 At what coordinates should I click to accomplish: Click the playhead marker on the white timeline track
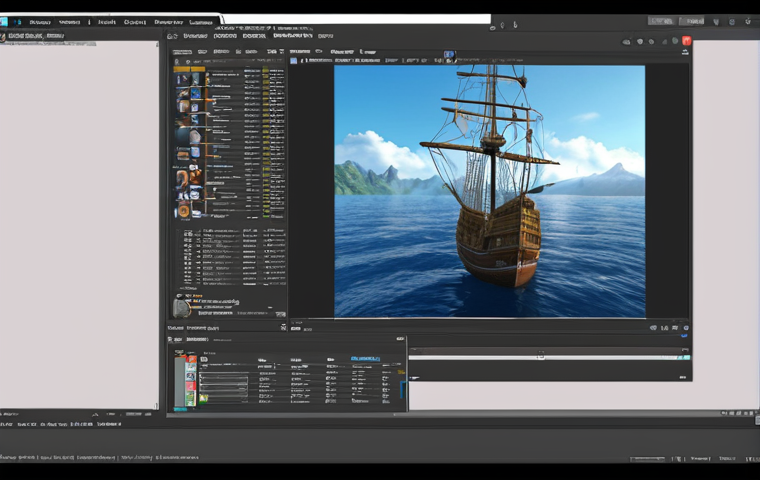540,356
